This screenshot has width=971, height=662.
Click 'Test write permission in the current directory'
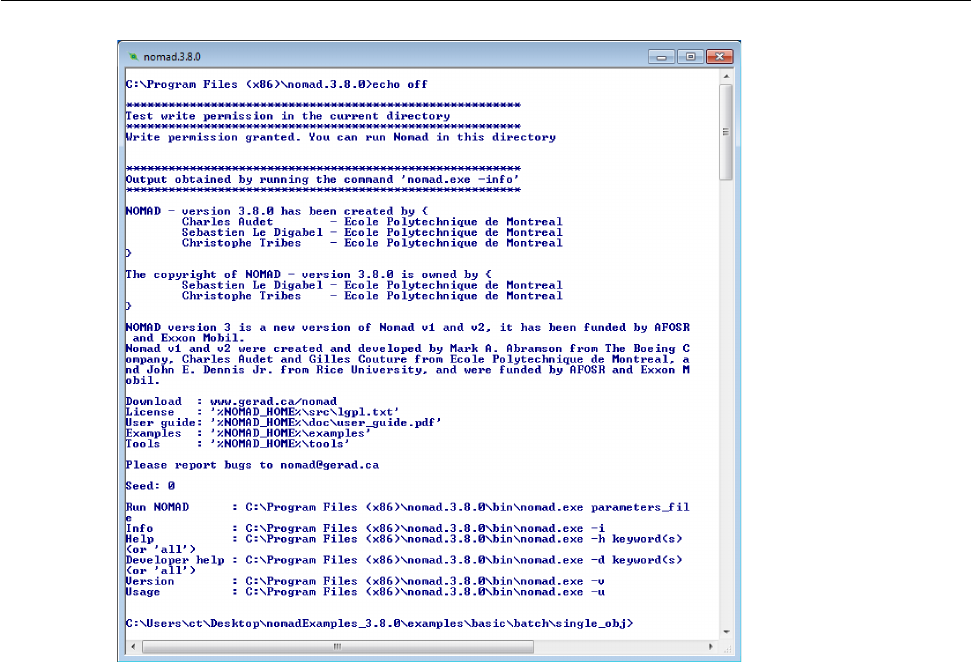(x=288, y=116)
